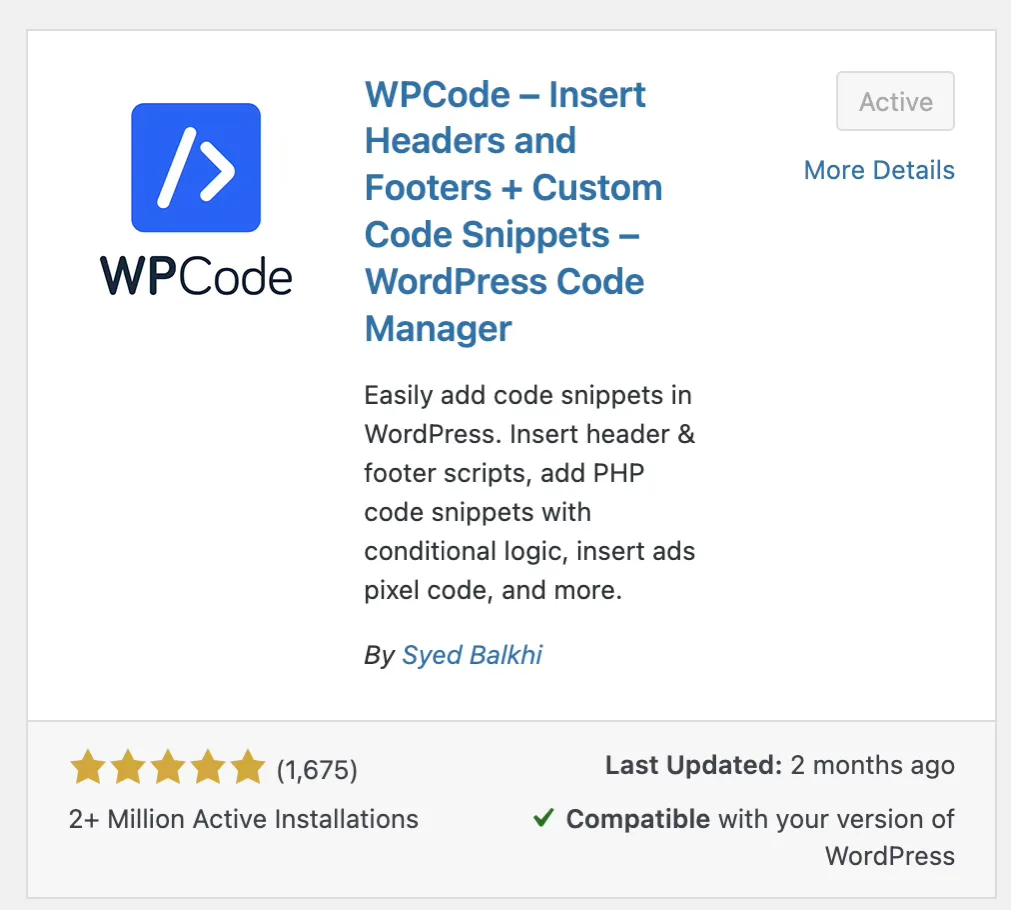Select the second gold rating star
The image size is (1011, 910).
(128, 768)
